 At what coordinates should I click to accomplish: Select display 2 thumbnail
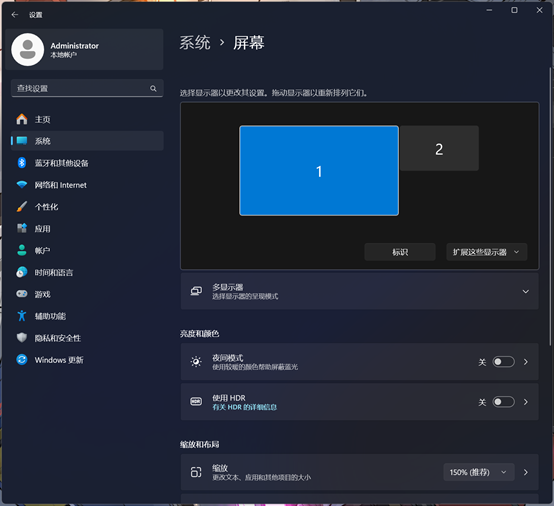click(x=439, y=148)
